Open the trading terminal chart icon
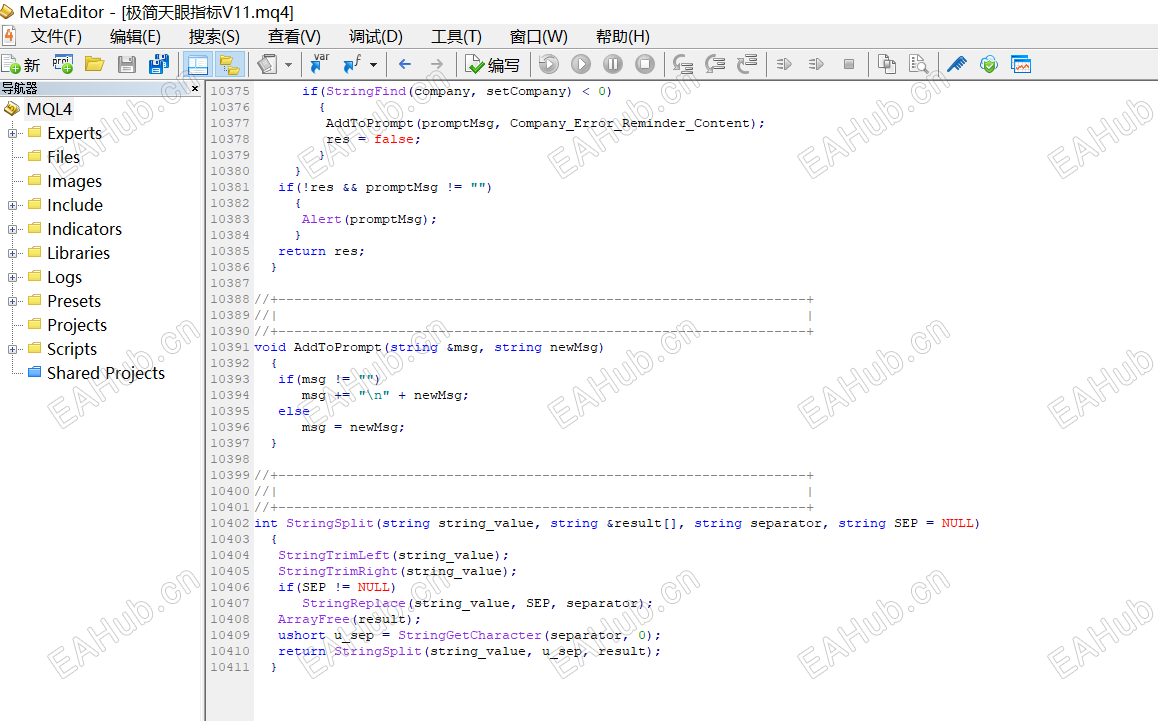1158x721 pixels. (1021, 65)
